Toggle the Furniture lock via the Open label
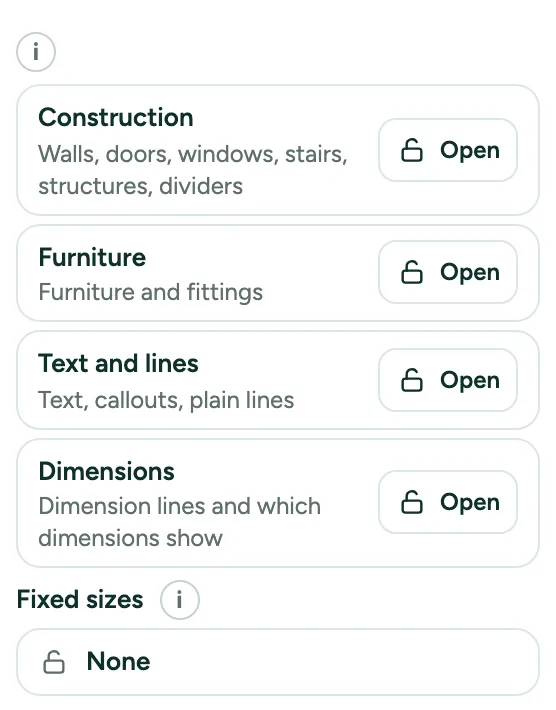This screenshot has width=556, height=710. click(x=470, y=273)
